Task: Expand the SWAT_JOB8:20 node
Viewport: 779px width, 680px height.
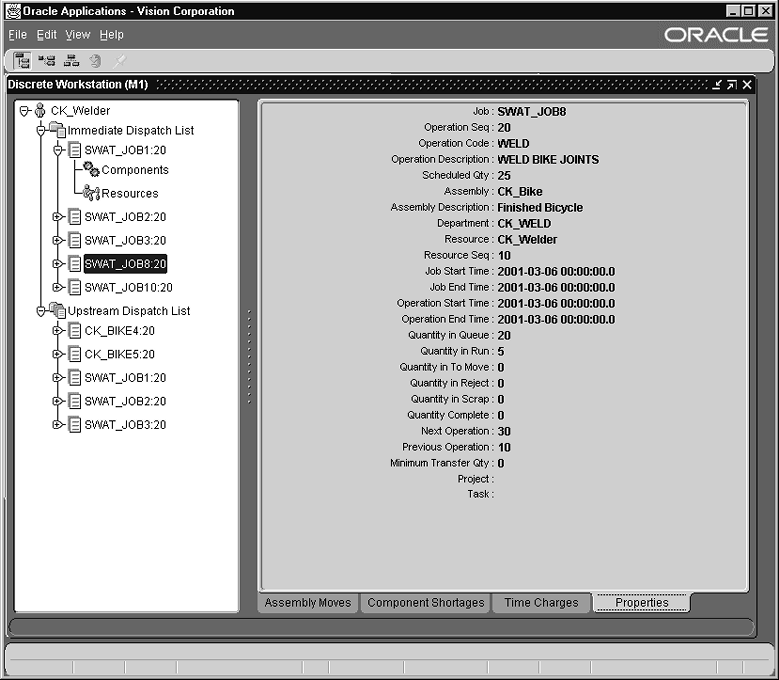Action: (58, 264)
